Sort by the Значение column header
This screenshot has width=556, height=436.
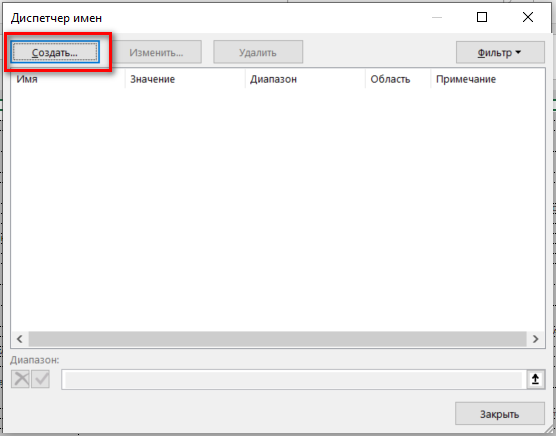point(185,79)
